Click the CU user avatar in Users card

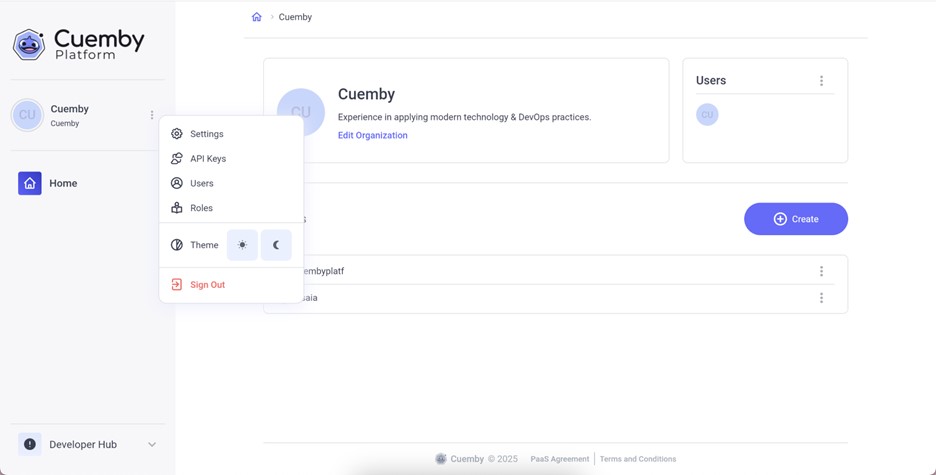707,115
